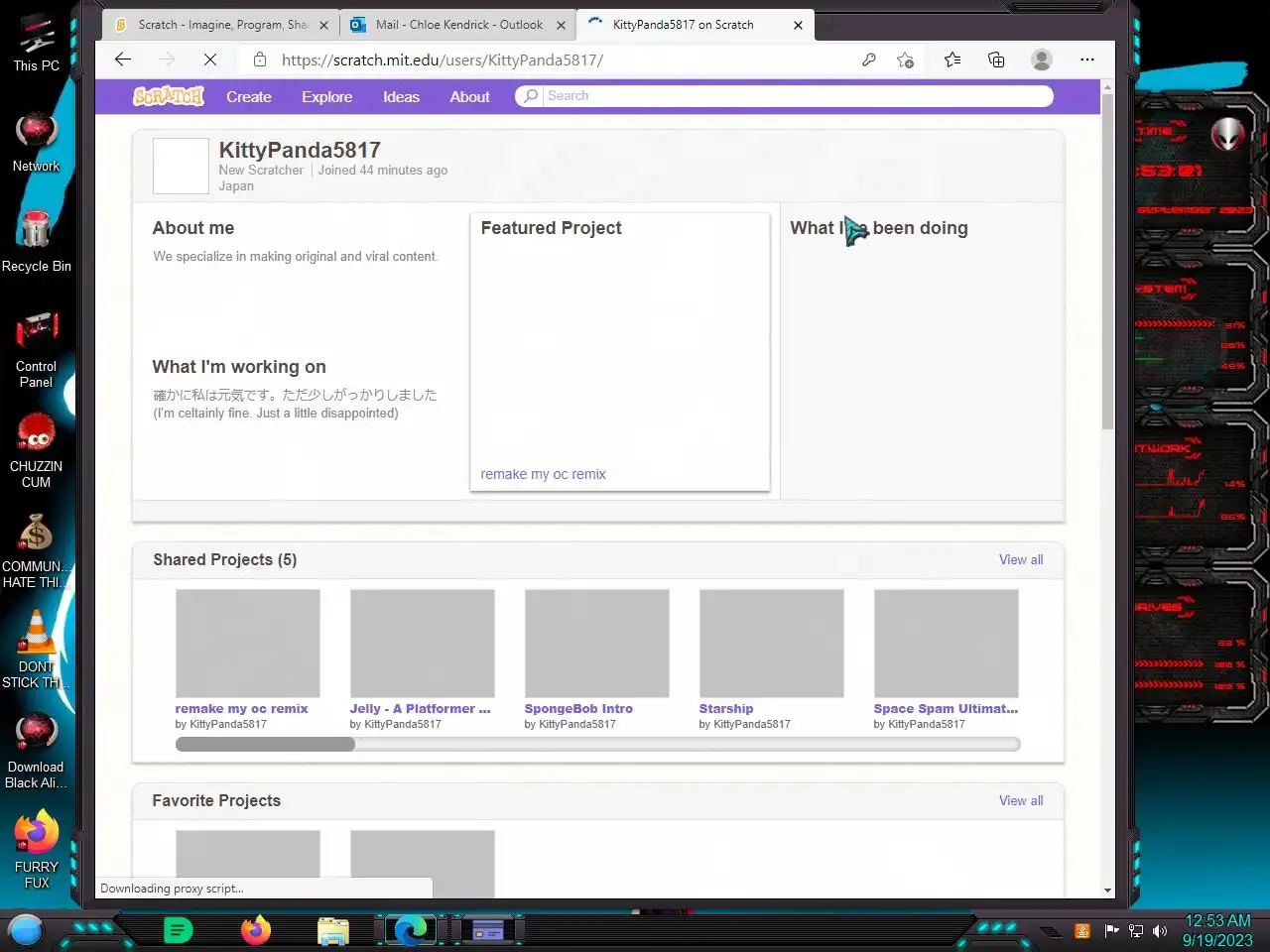Click the network connection tray icon

(x=1136, y=931)
